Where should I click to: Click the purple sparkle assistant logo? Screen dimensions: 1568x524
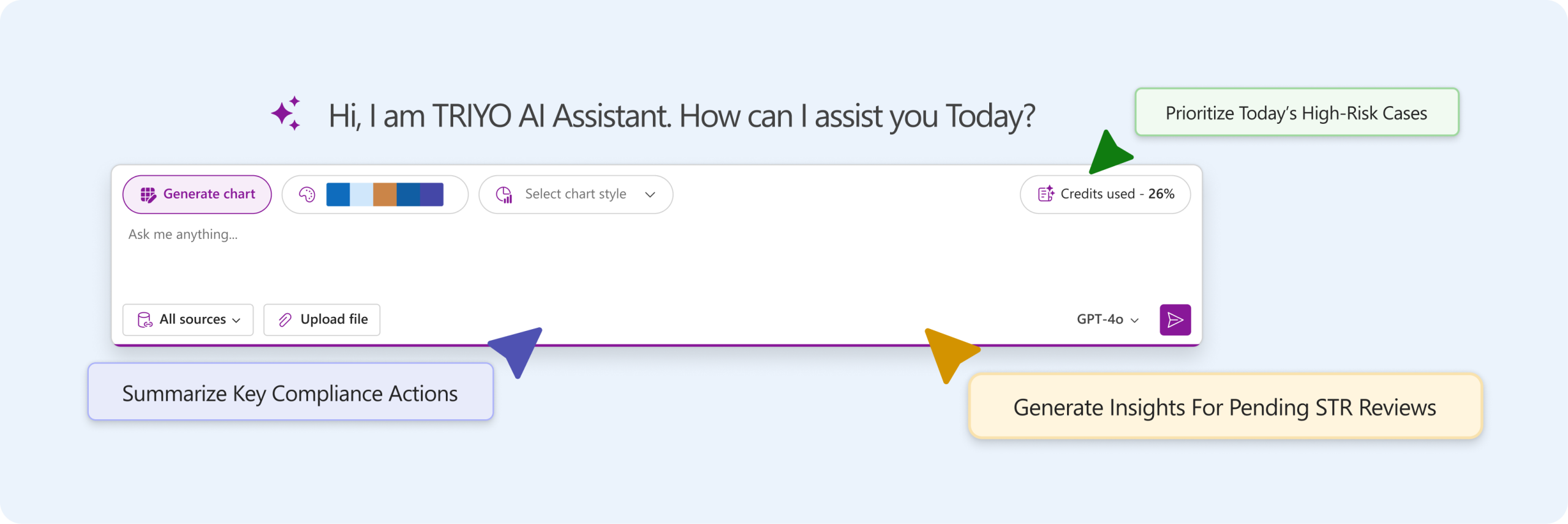coord(287,113)
